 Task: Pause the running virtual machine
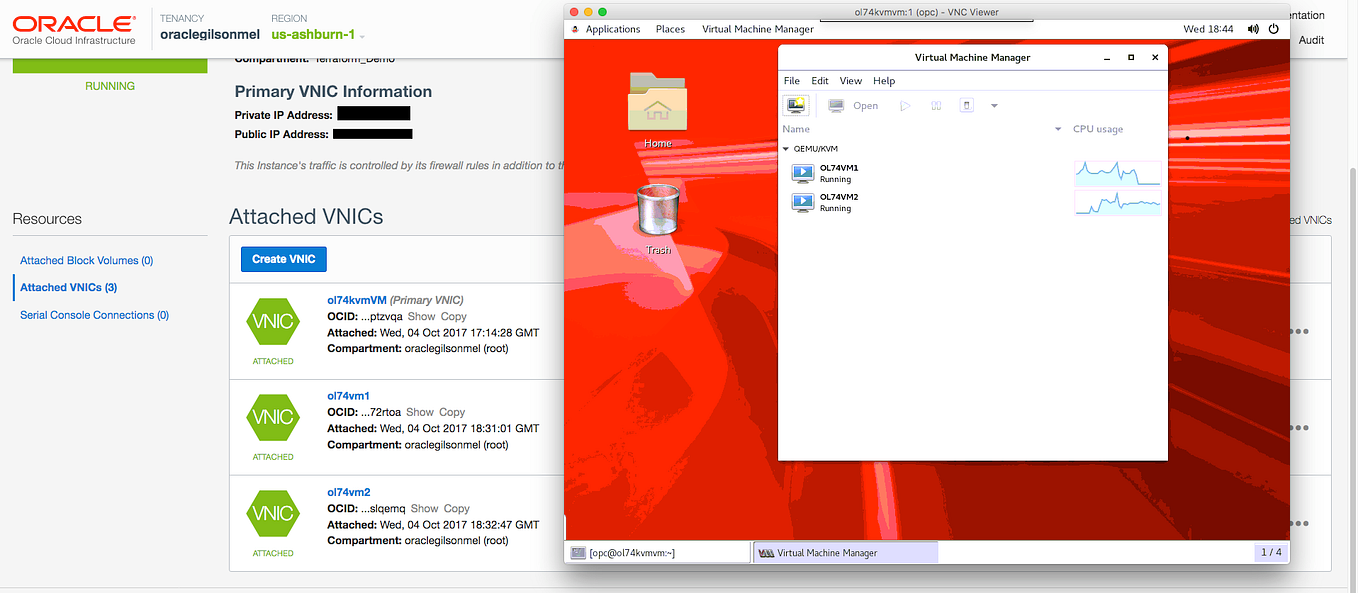coord(935,105)
